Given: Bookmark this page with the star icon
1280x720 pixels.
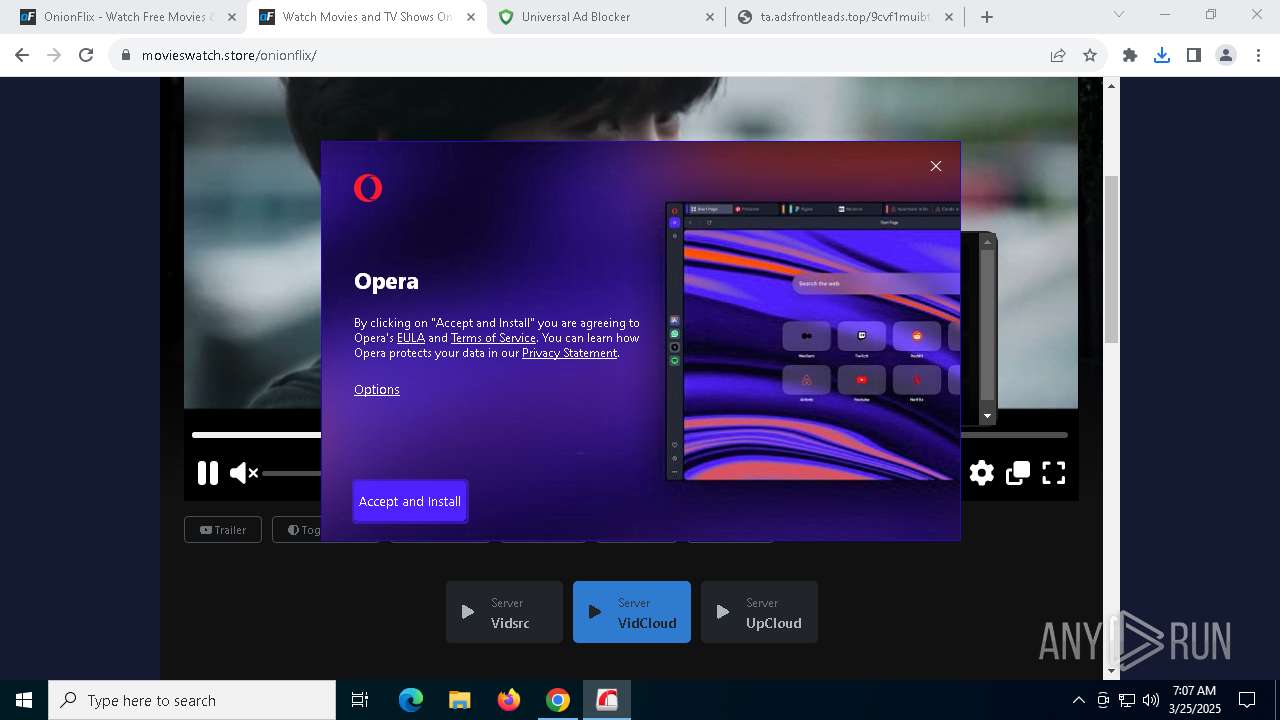Looking at the screenshot, I should [x=1090, y=55].
